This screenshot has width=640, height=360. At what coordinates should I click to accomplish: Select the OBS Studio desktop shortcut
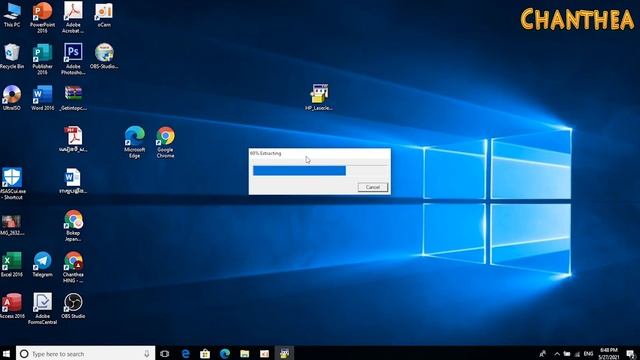click(x=73, y=306)
